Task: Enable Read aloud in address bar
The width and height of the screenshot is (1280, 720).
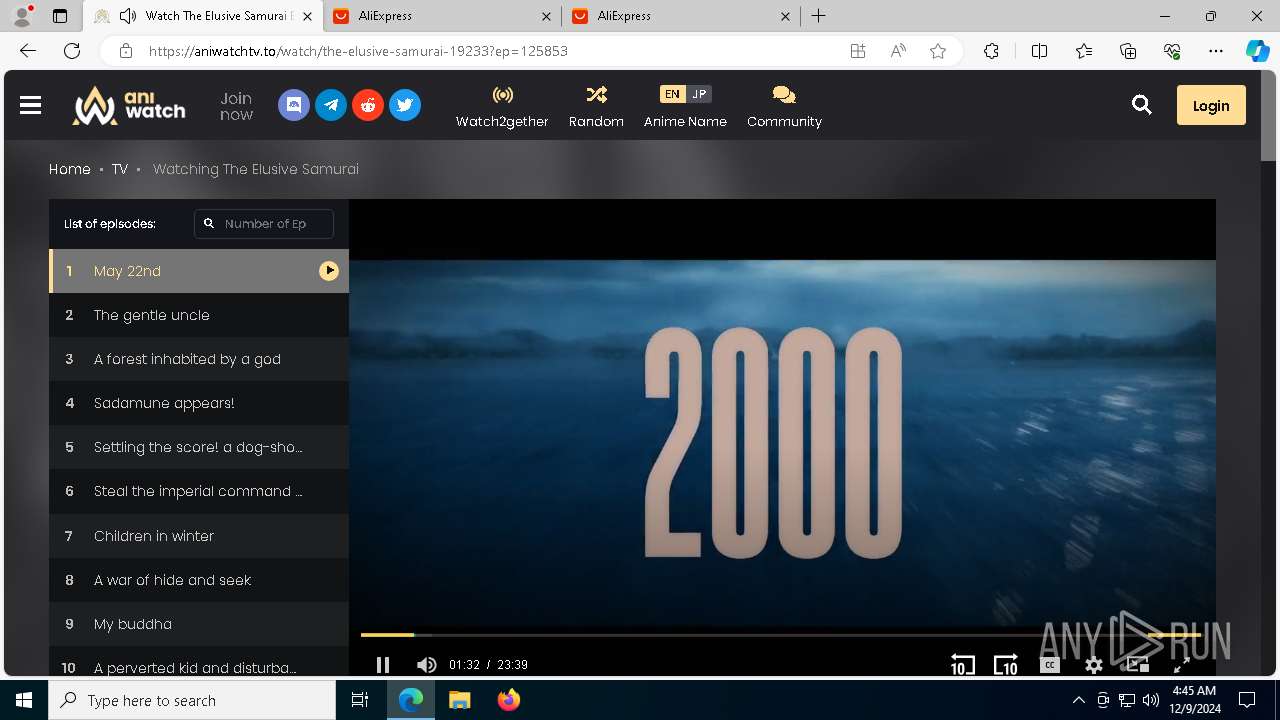Action: pyautogui.click(x=898, y=51)
